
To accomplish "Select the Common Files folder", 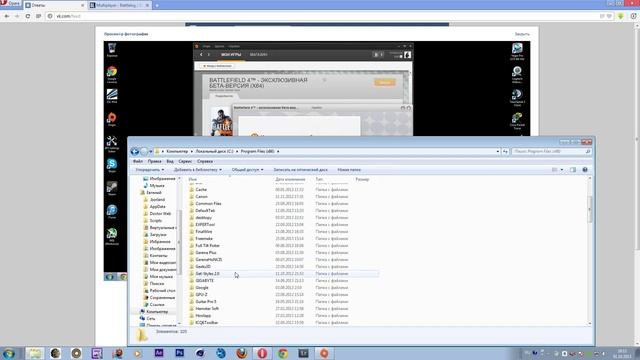I will click(208, 204).
